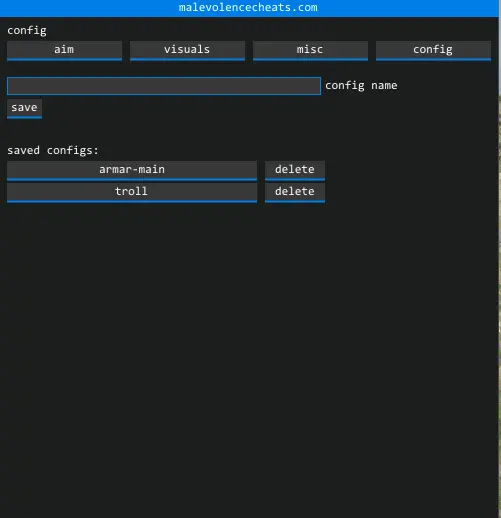Select the delete button beside troll
The image size is (501, 518).
tap(295, 192)
